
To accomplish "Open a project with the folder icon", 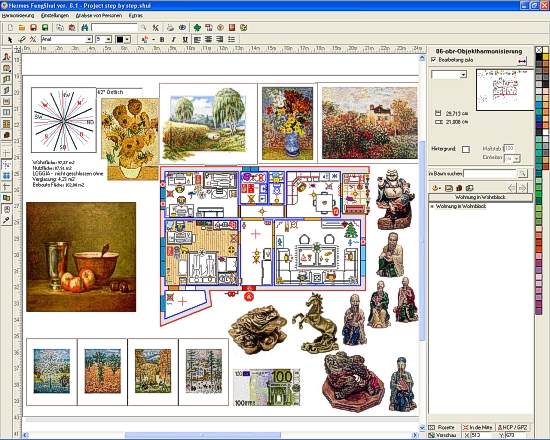I will (x=22, y=28).
